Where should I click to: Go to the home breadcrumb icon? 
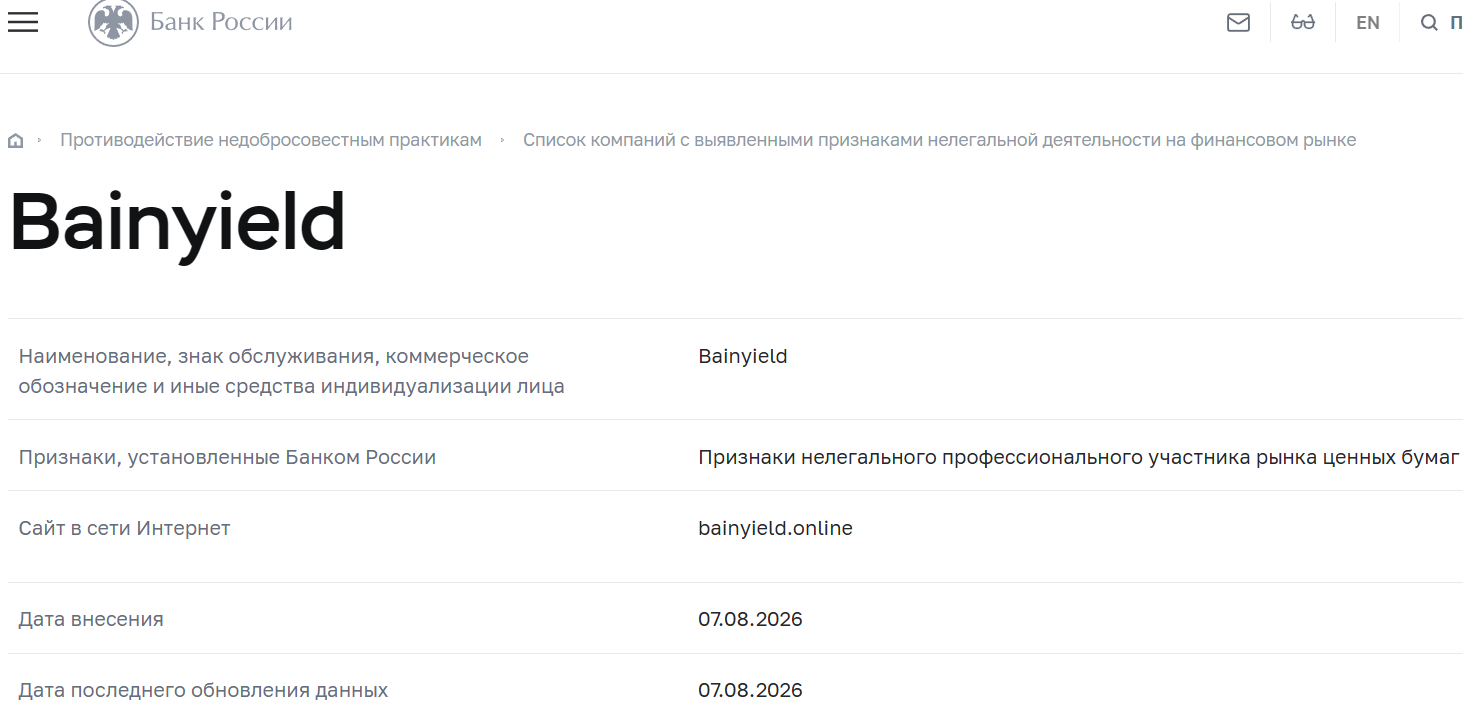15,141
